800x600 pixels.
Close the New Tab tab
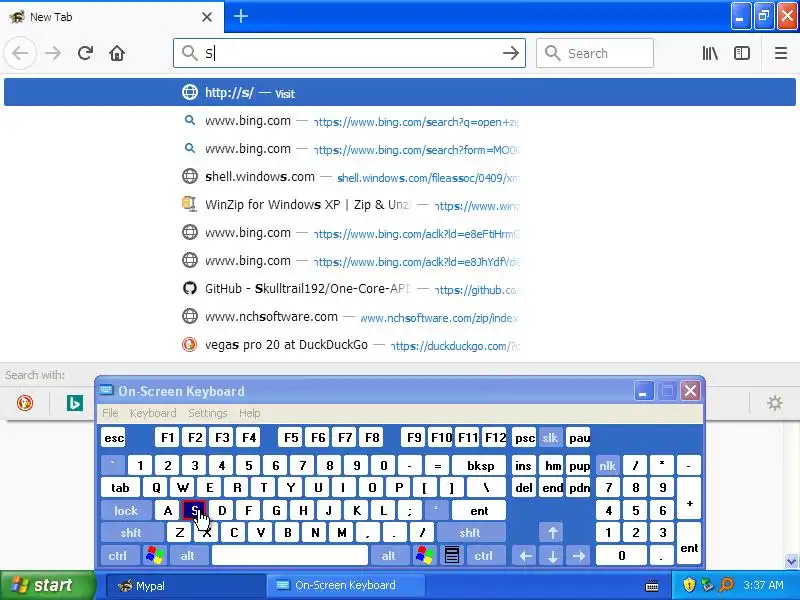207,17
